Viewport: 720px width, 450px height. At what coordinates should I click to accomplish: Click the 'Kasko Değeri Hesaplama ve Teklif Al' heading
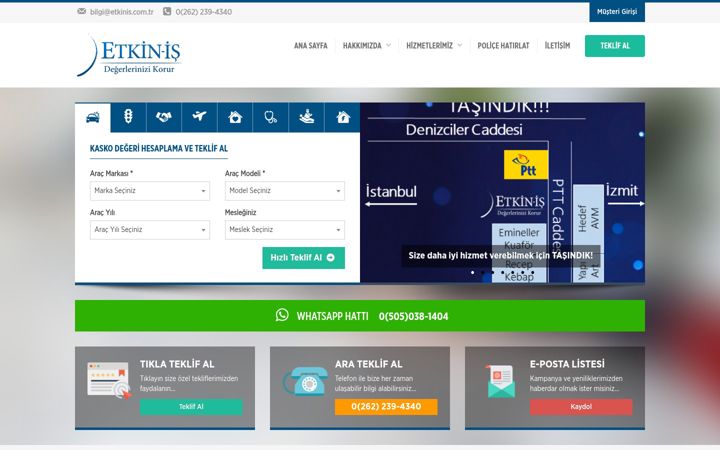(159, 148)
